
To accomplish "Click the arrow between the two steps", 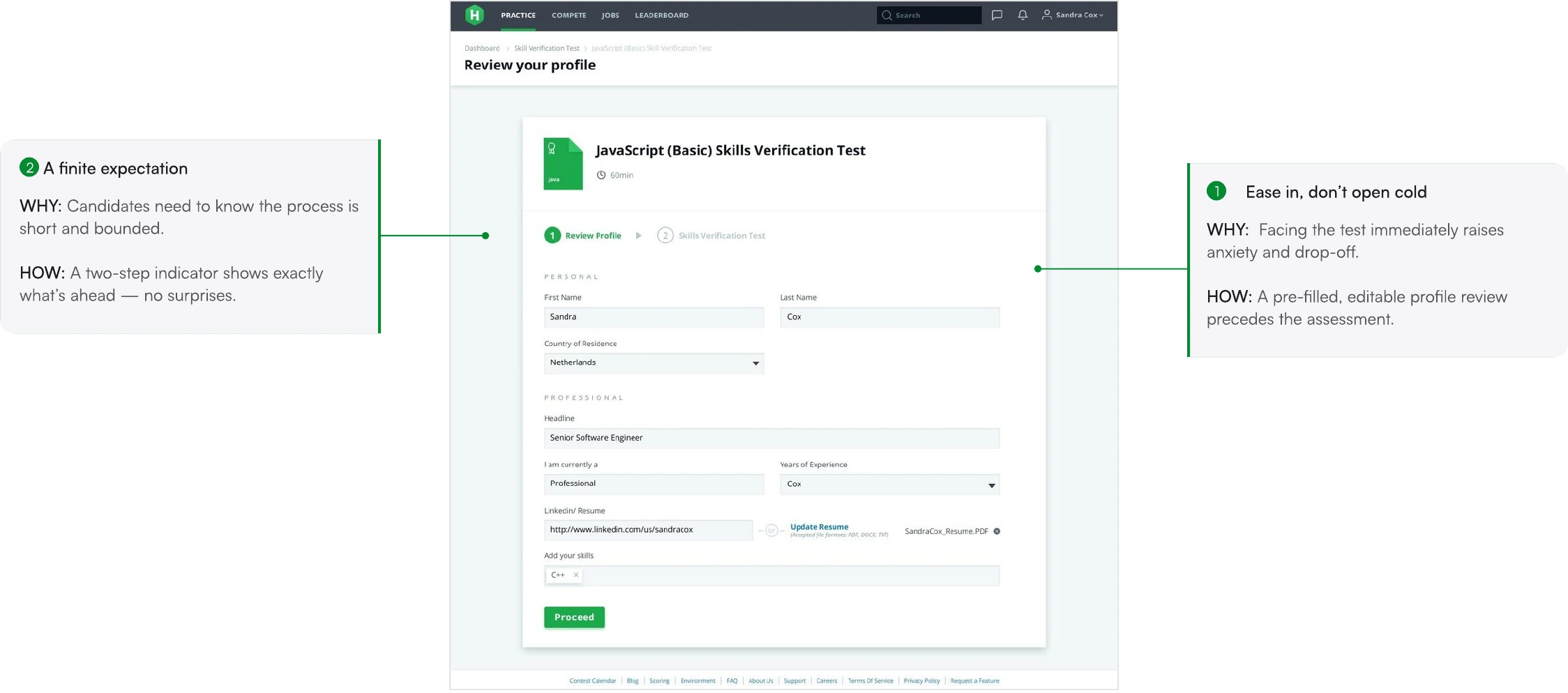I will pyautogui.click(x=638, y=236).
